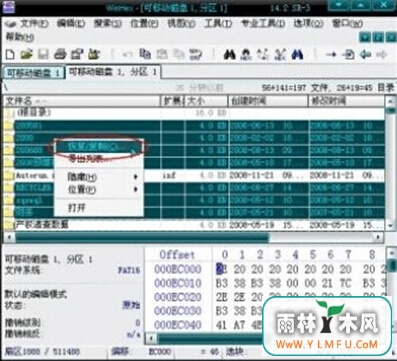Click the file list scroll-up arrow

pos(390,101)
